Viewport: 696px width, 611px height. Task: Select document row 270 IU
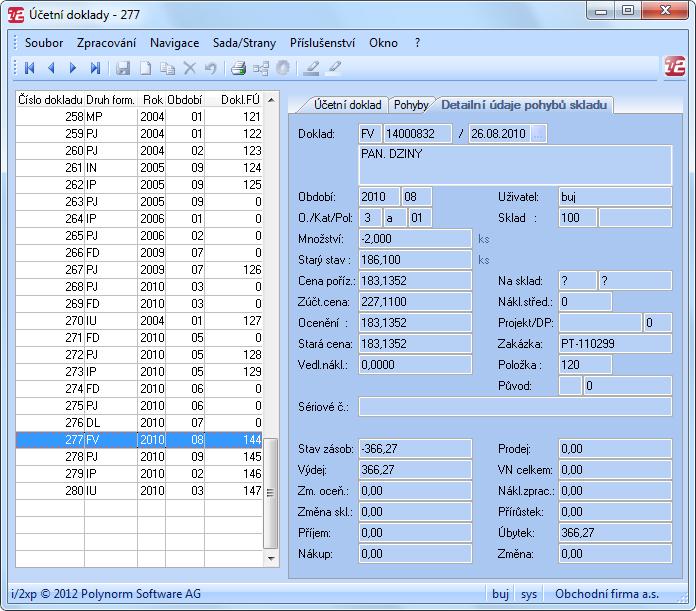(x=139, y=321)
